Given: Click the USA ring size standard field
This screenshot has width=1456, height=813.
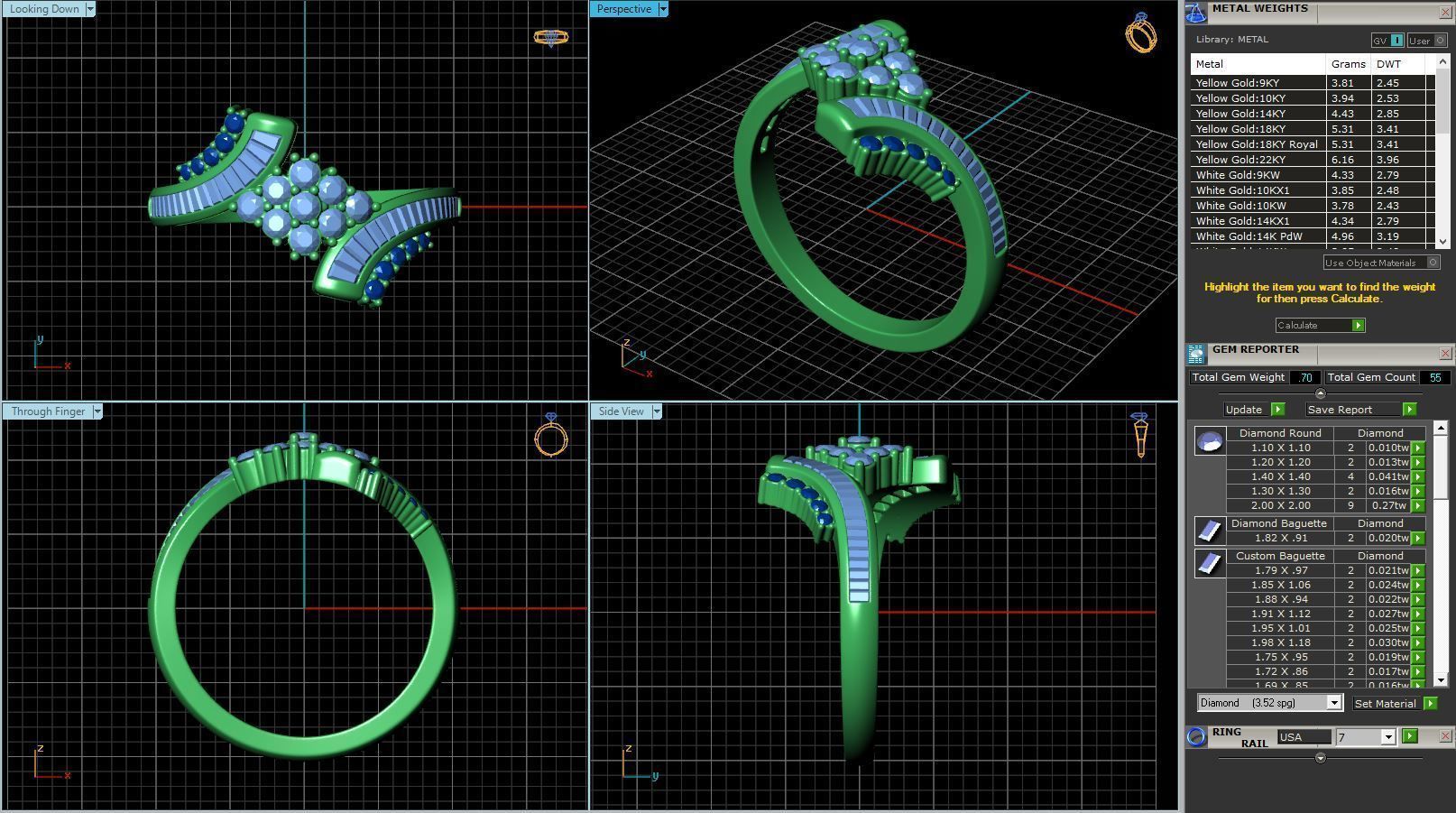Looking at the screenshot, I should coord(1304,737).
